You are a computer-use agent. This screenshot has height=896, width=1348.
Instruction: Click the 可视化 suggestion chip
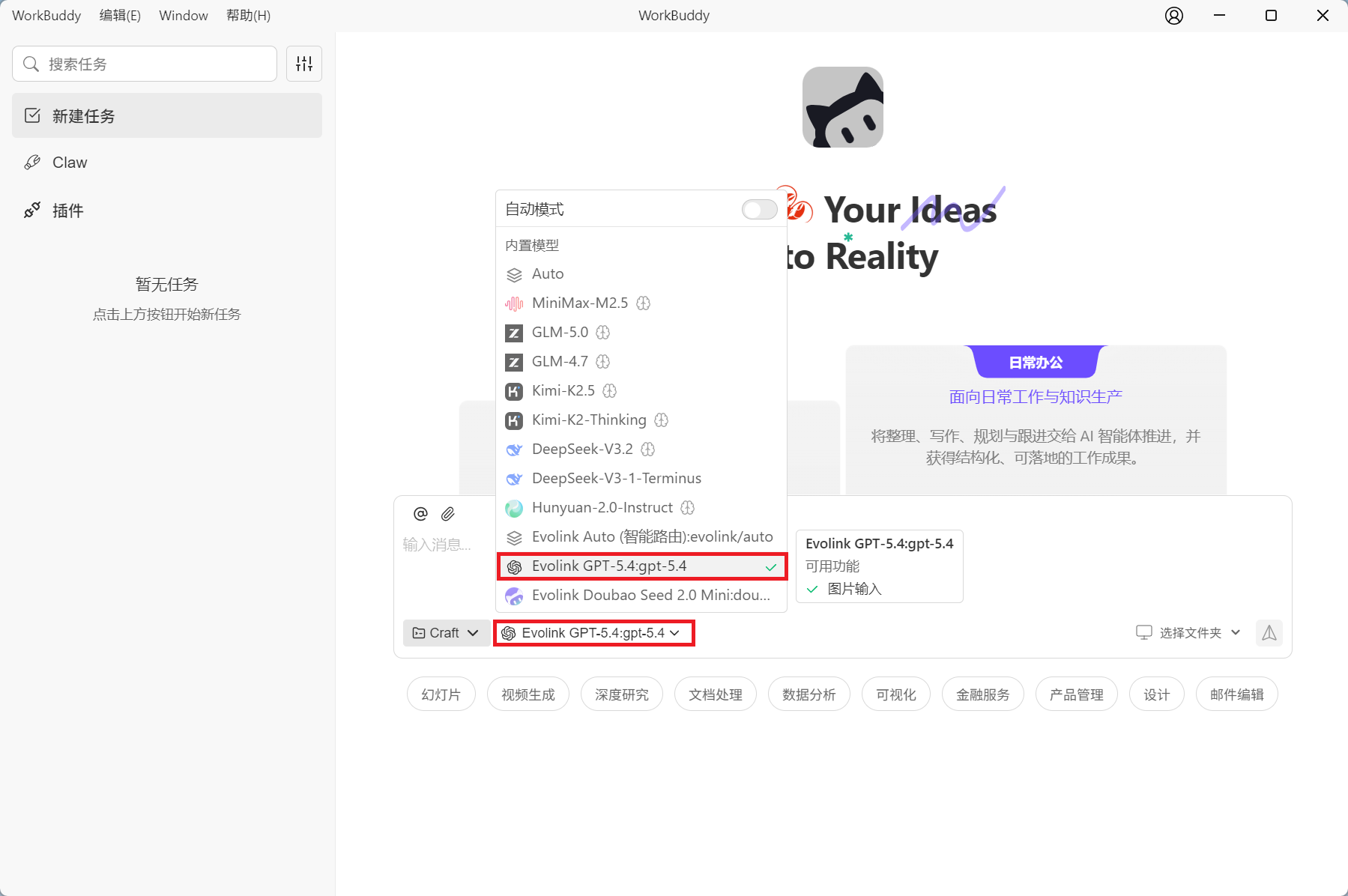click(896, 694)
